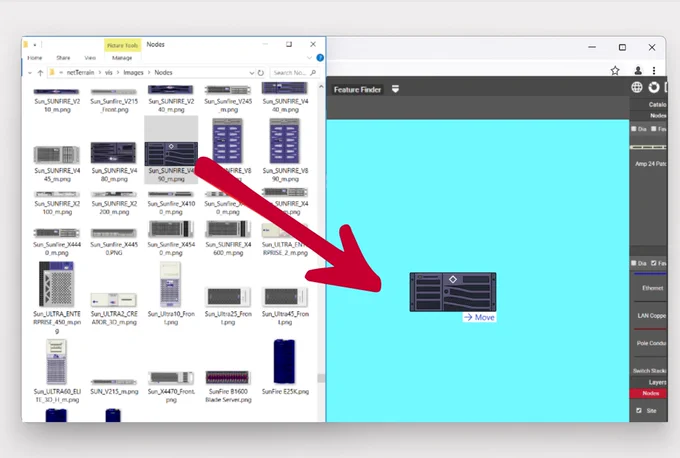Select the Sun_Ultra10_Front.png tower image
This screenshot has height=458, width=680.
click(x=171, y=294)
